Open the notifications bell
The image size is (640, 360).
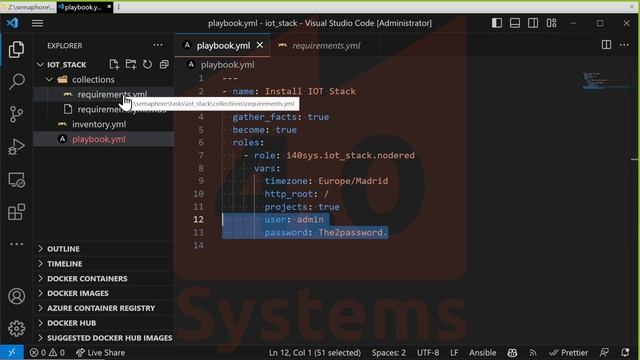click(x=625, y=353)
